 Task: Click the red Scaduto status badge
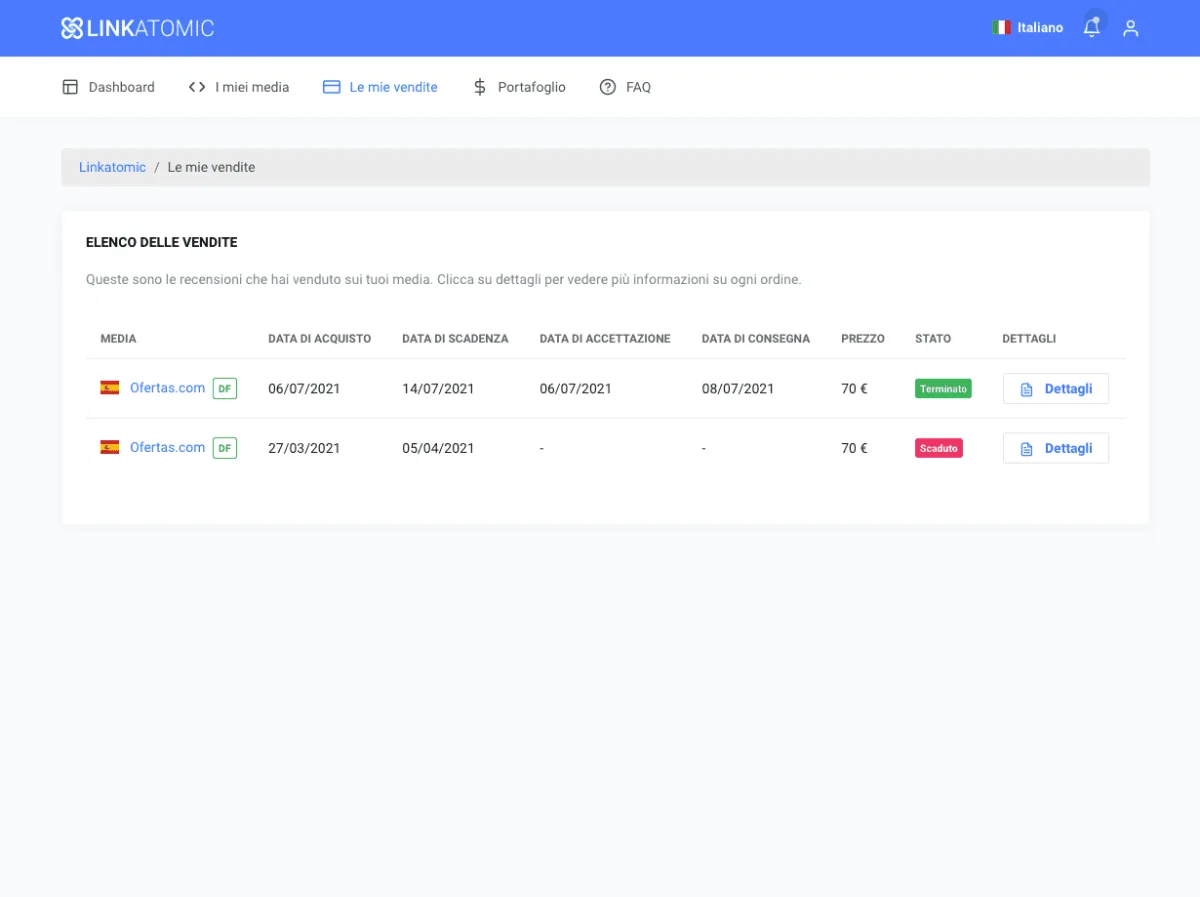coord(939,449)
